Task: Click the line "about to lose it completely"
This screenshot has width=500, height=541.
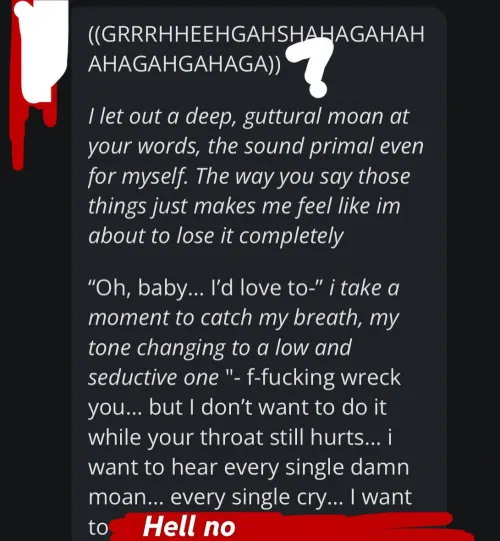Action: pos(216,236)
